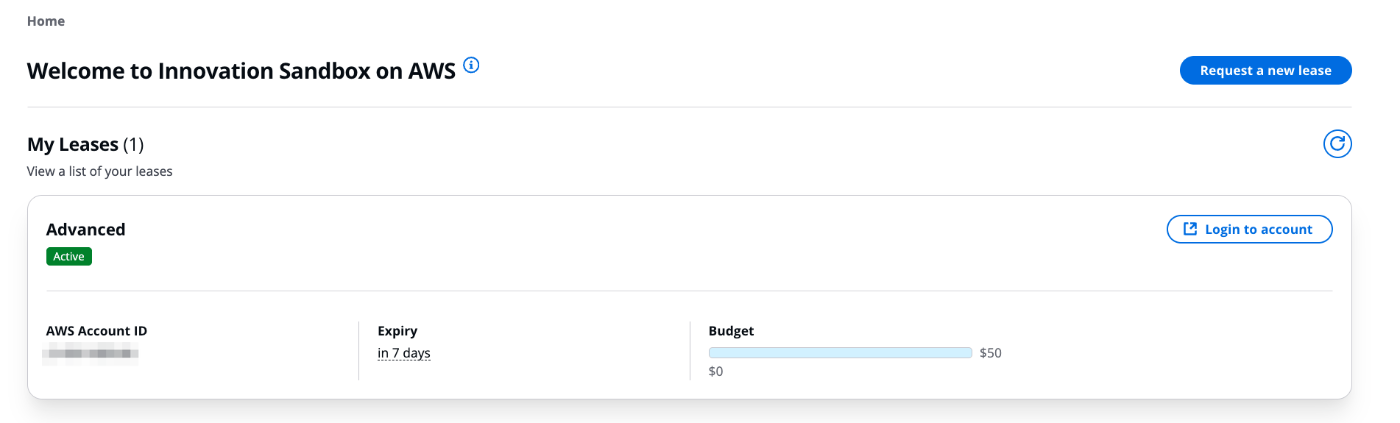
Task: Click the blurred AWS Account ID value
Action: [92, 353]
